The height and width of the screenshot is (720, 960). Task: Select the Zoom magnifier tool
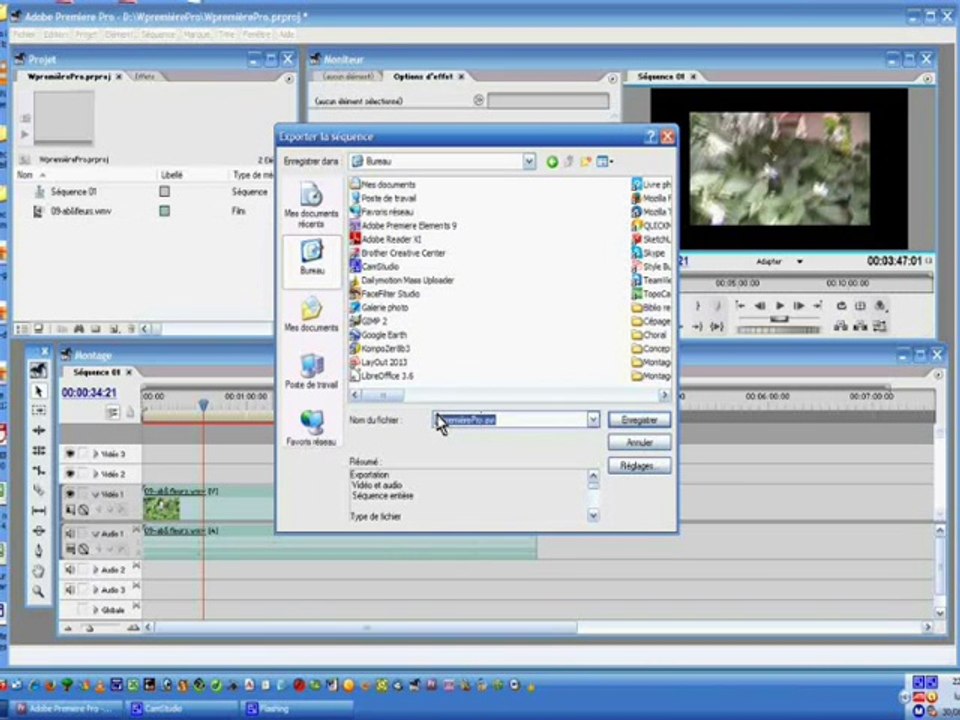tap(39, 591)
